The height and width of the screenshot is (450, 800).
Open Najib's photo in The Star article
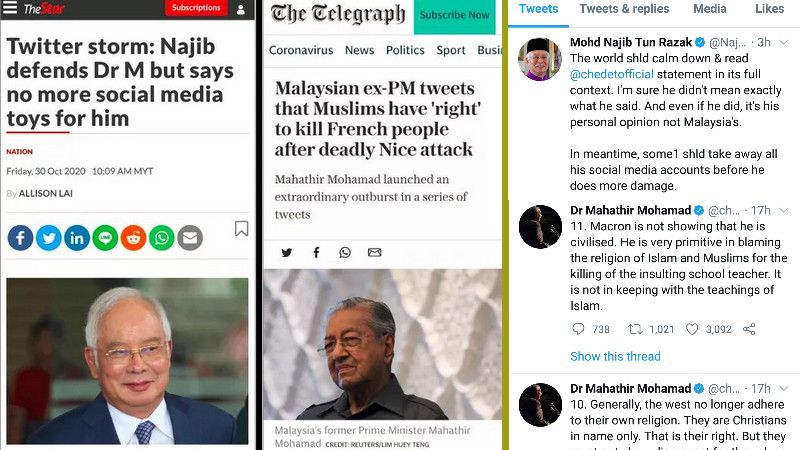[x=128, y=361]
